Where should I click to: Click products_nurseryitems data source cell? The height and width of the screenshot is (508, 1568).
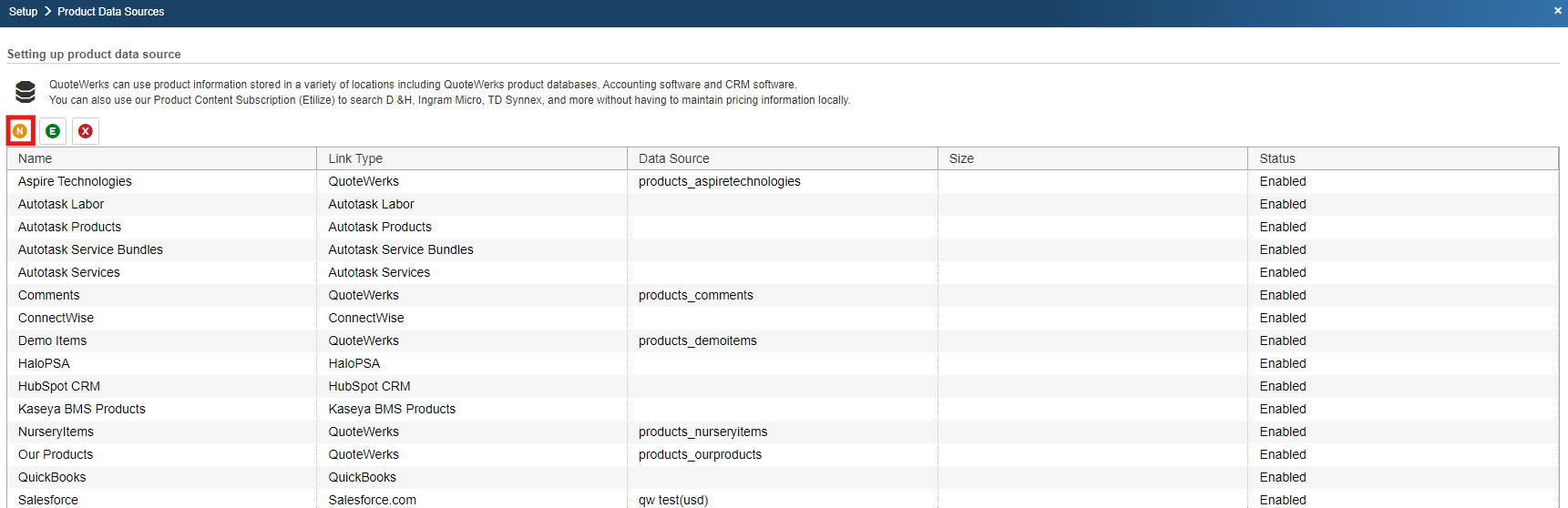pos(702,432)
